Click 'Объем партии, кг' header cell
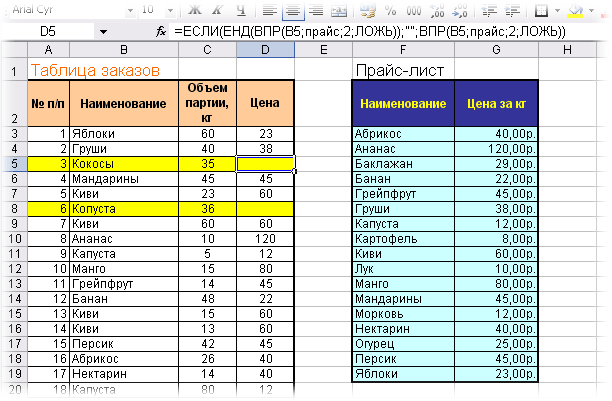Image resolution: width=612 pixels, height=401 pixels. coord(207,103)
